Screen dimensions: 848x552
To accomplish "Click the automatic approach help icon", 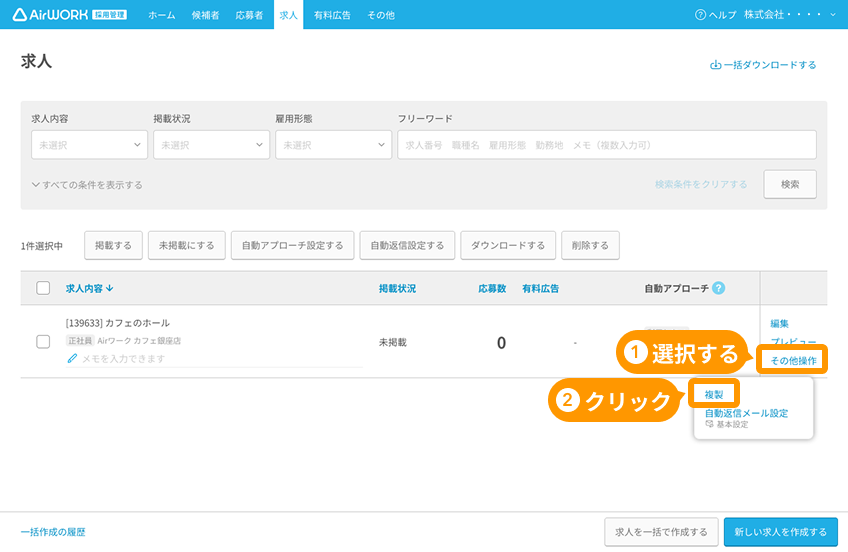I will [x=718, y=288].
